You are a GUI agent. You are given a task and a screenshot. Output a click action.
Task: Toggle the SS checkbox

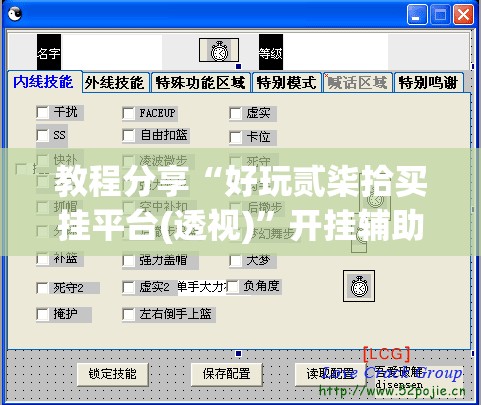click(x=43, y=135)
